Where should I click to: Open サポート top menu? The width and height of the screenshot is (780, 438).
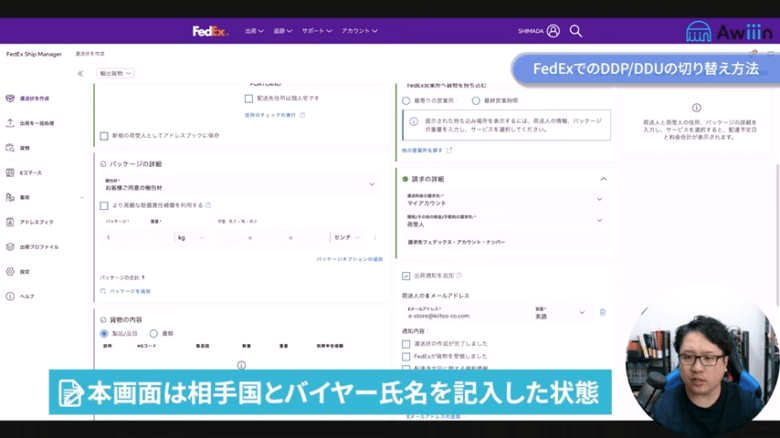(x=316, y=31)
